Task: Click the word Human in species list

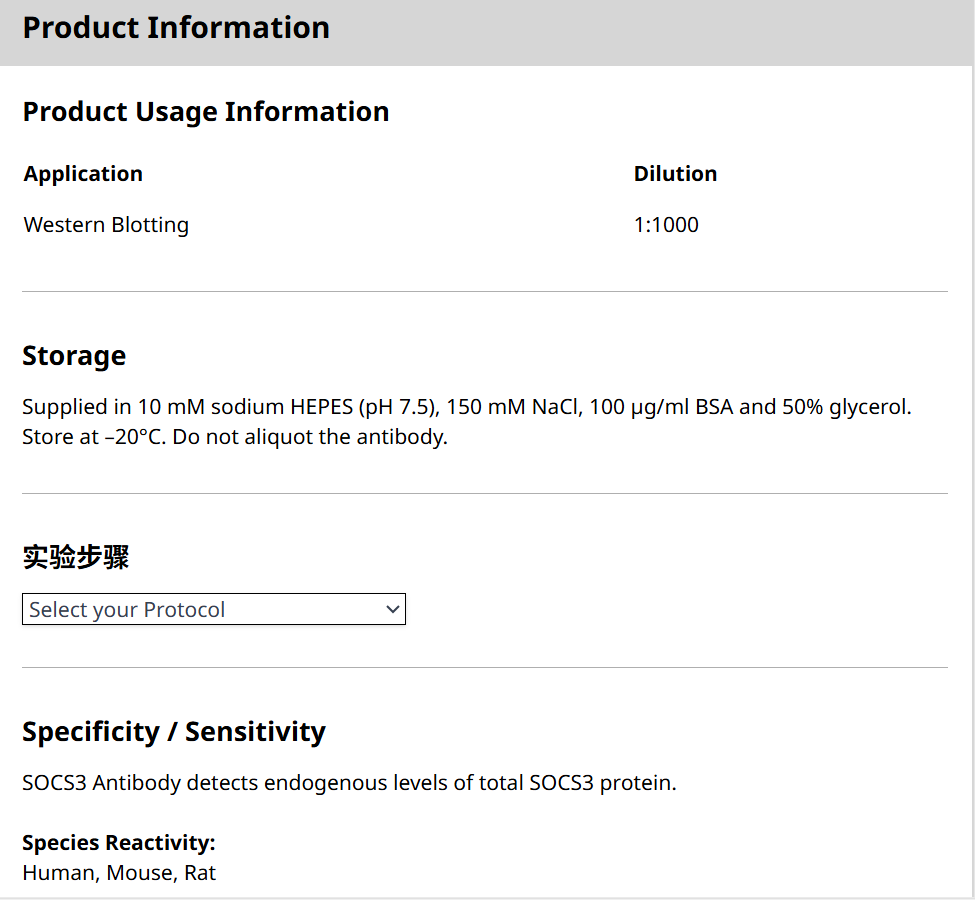Action: 59,873
